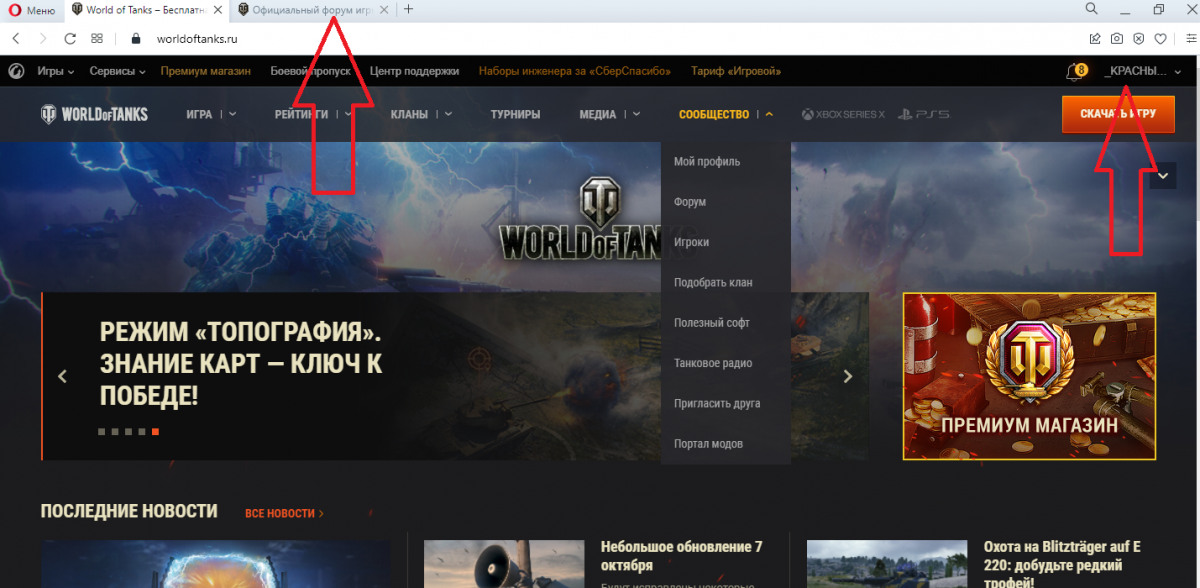Image resolution: width=1200 pixels, height=588 pixels.
Task: Open the ВСЕ НОВОСТИ link
Action: tap(284, 513)
